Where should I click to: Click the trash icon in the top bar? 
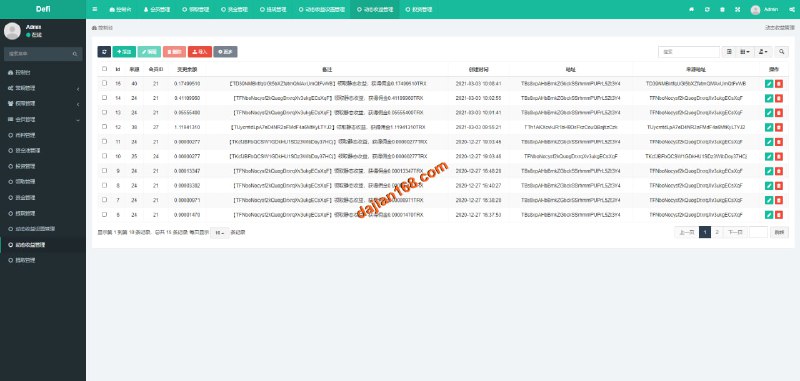[x=722, y=9]
